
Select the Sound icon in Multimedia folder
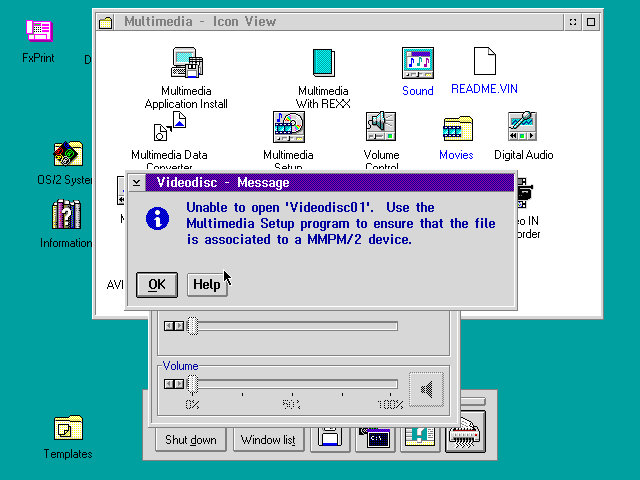coord(418,62)
